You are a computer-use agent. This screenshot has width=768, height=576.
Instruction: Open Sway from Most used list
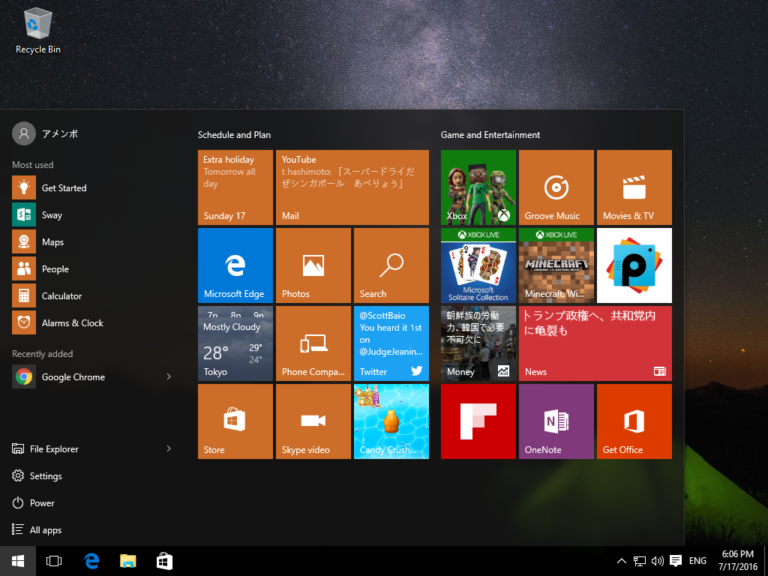click(92, 215)
